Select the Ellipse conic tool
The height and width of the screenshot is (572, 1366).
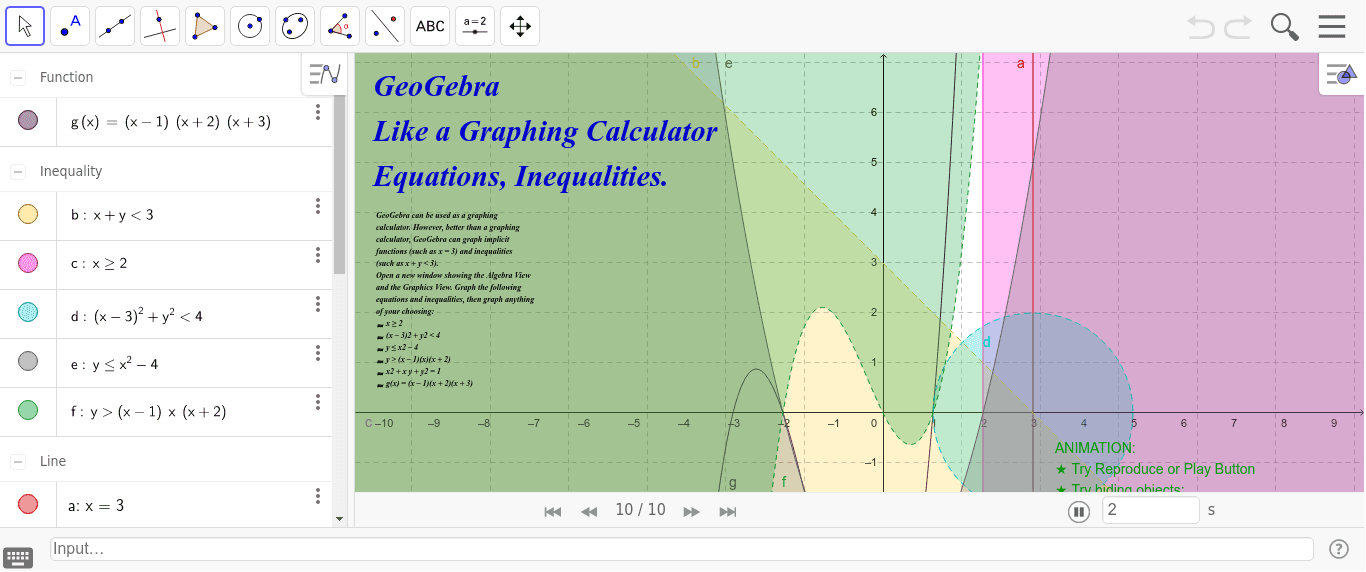(295, 26)
